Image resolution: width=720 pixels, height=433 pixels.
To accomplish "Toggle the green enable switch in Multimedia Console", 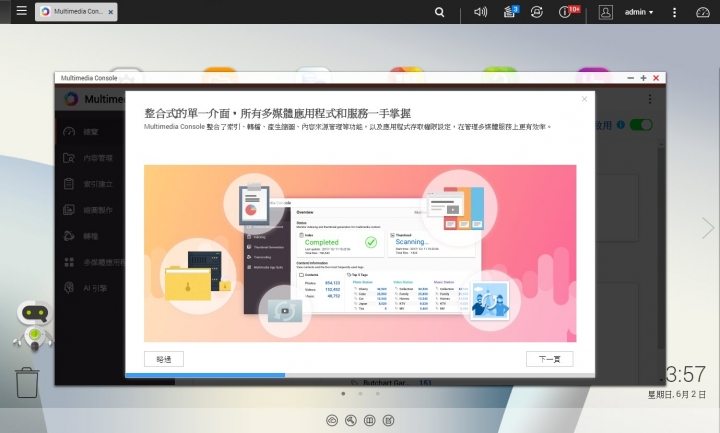I will pos(641,125).
